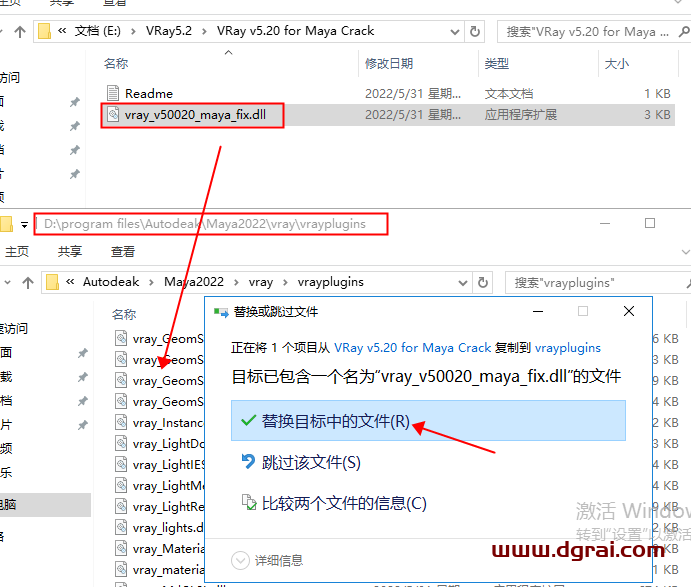Select vray_LightDo file in vrayplugins list
Viewport: 691px width, 587px height.
[167, 444]
